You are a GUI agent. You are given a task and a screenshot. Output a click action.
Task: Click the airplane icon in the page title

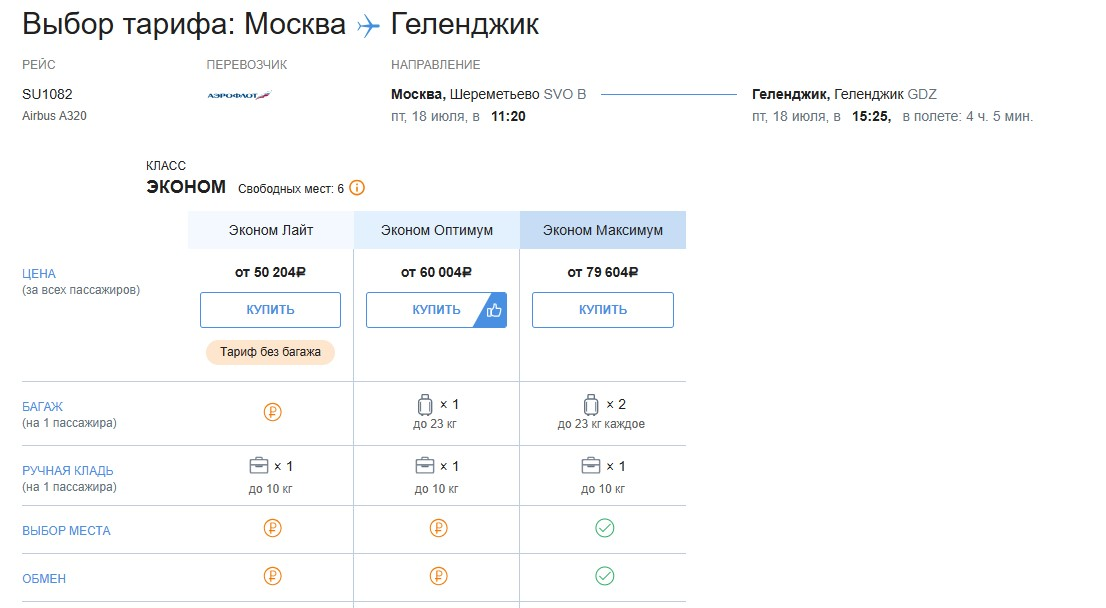[x=368, y=26]
